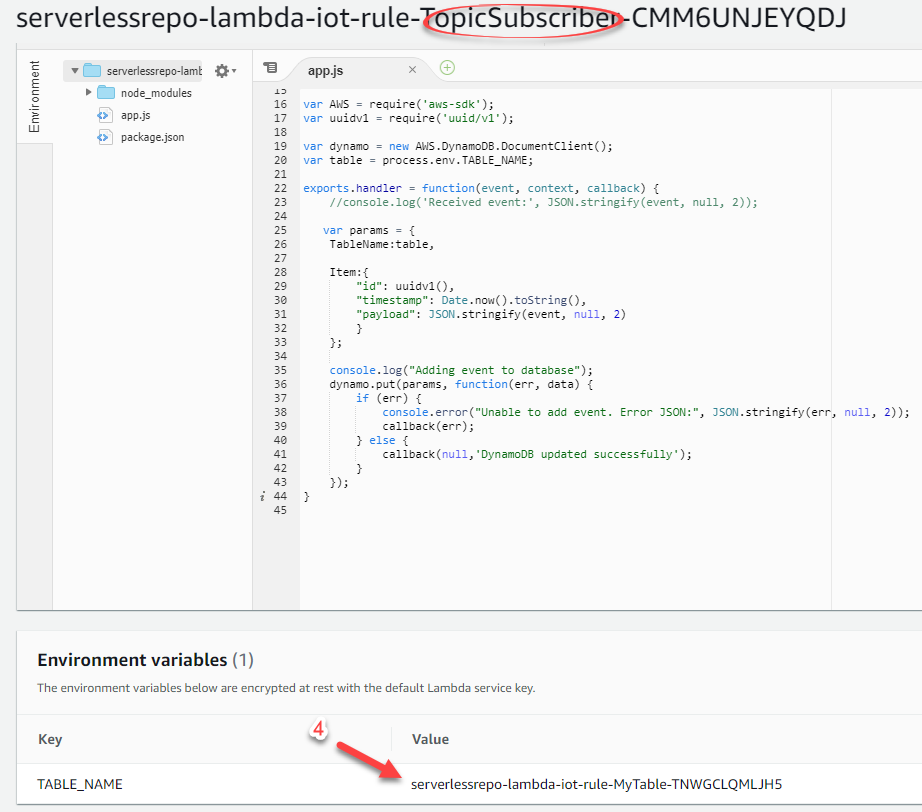Open the Environment side panel tab
This screenshot has height=812, width=922.
35,97
